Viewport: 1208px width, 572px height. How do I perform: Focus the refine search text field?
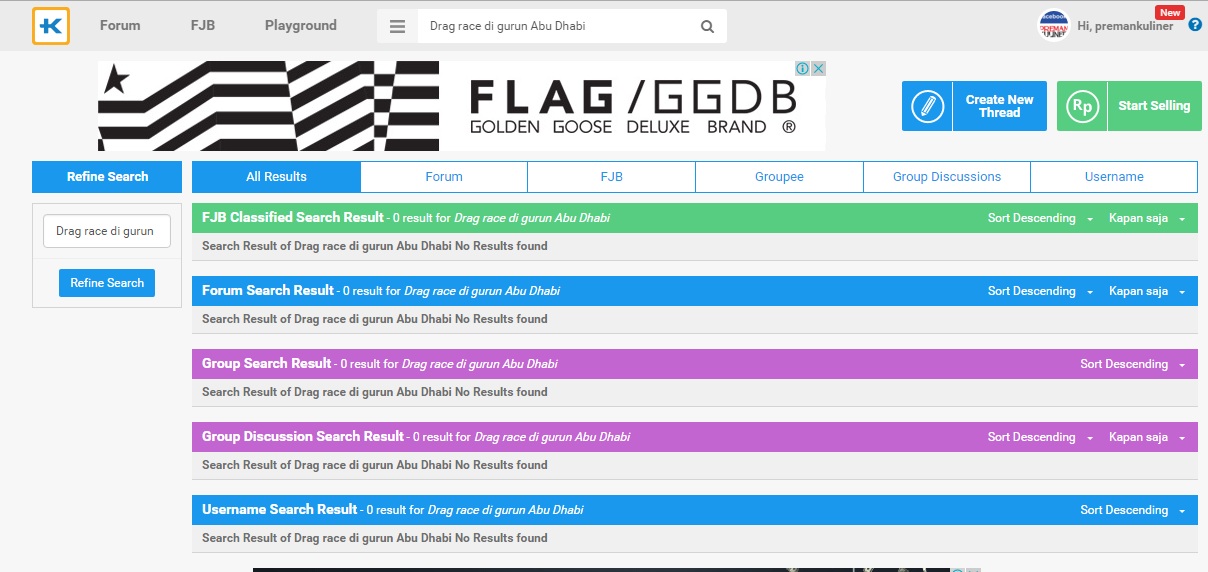click(x=107, y=231)
